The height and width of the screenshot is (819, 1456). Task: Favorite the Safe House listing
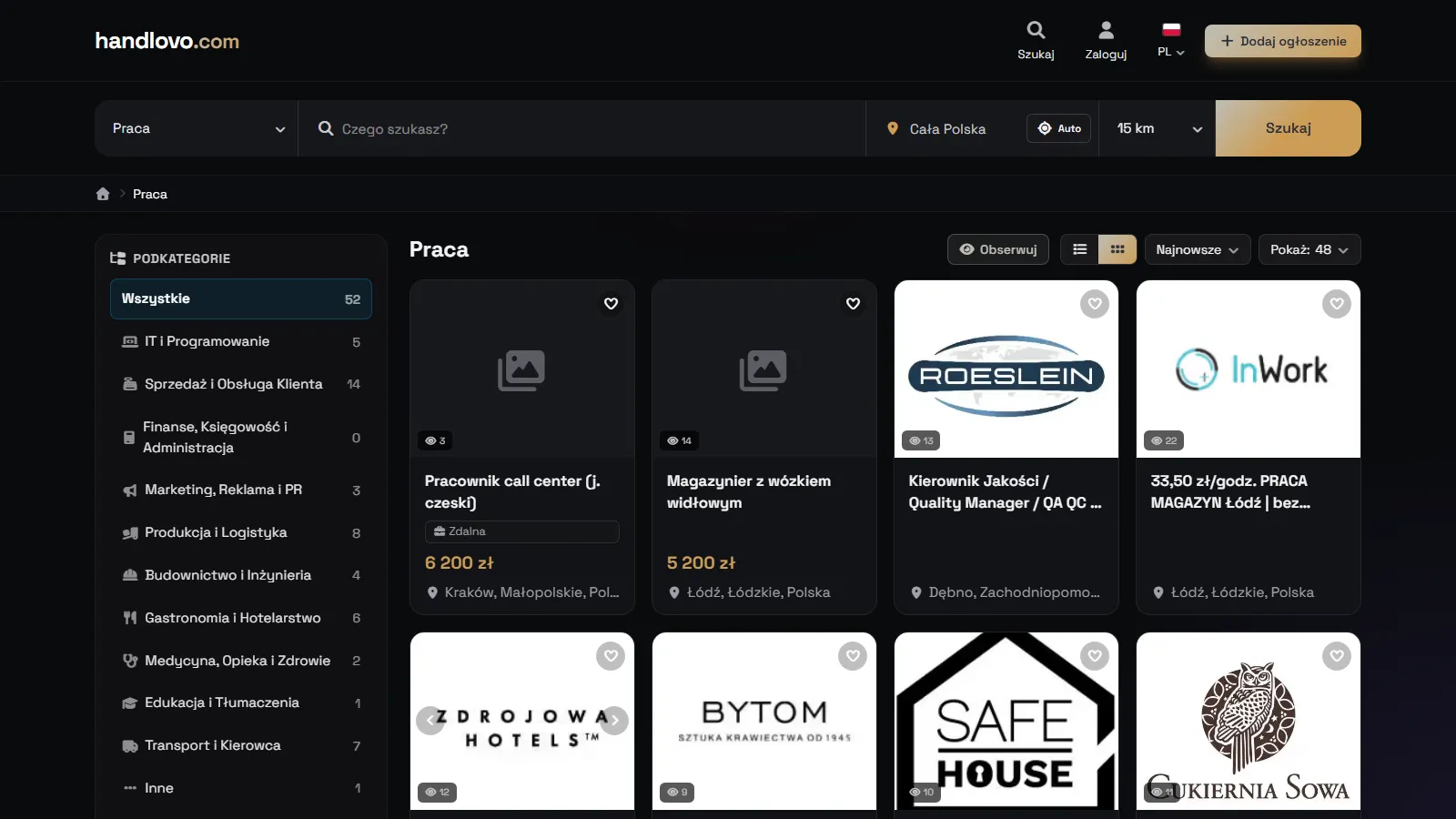click(1095, 656)
